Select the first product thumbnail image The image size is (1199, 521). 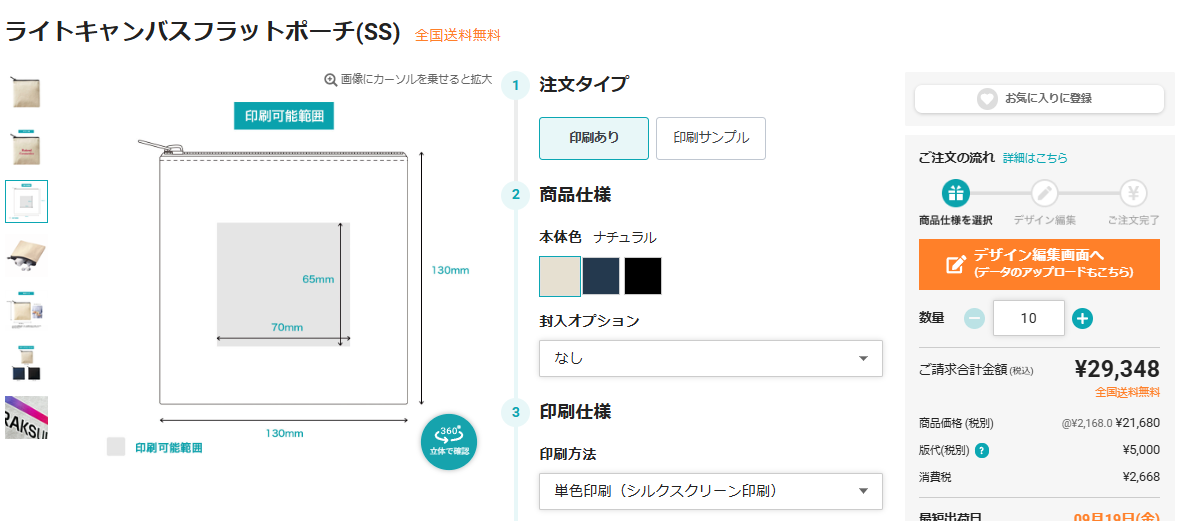point(26,92)
